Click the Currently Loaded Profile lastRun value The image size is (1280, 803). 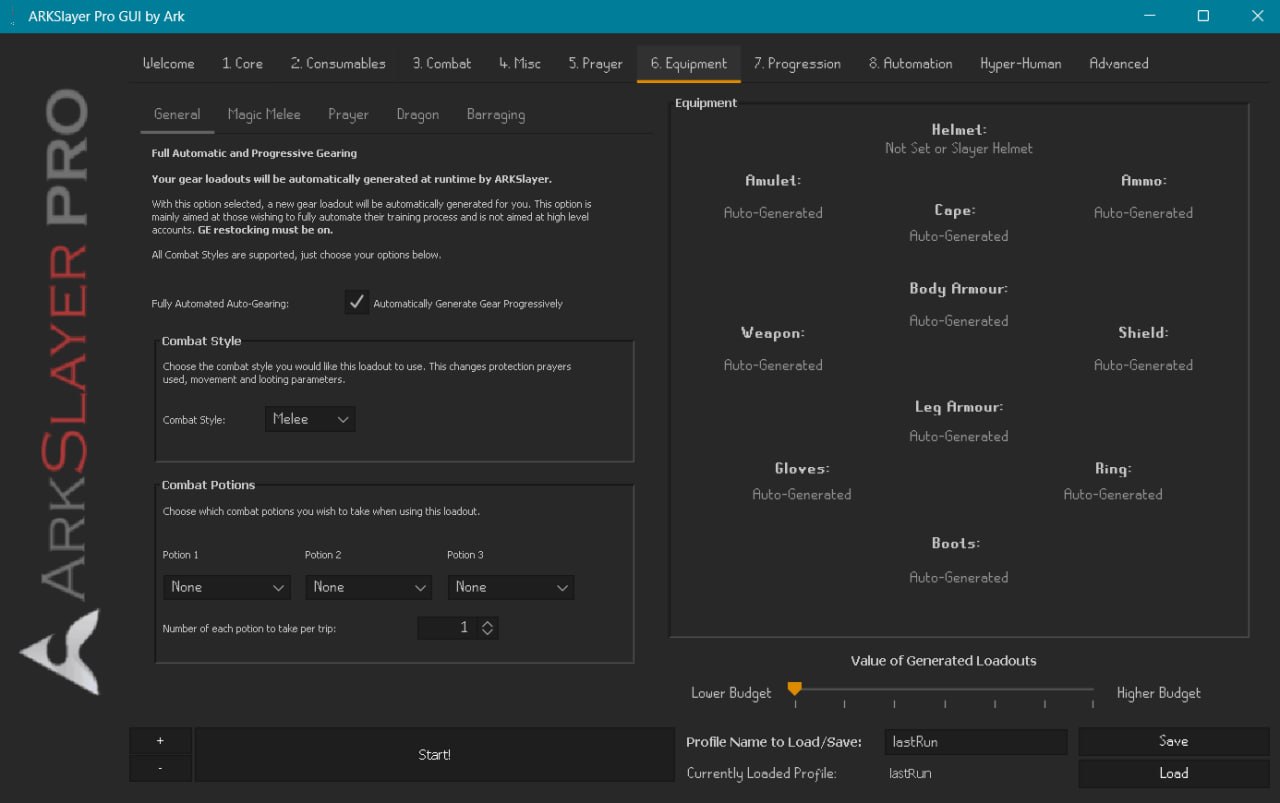click(910, 773)
